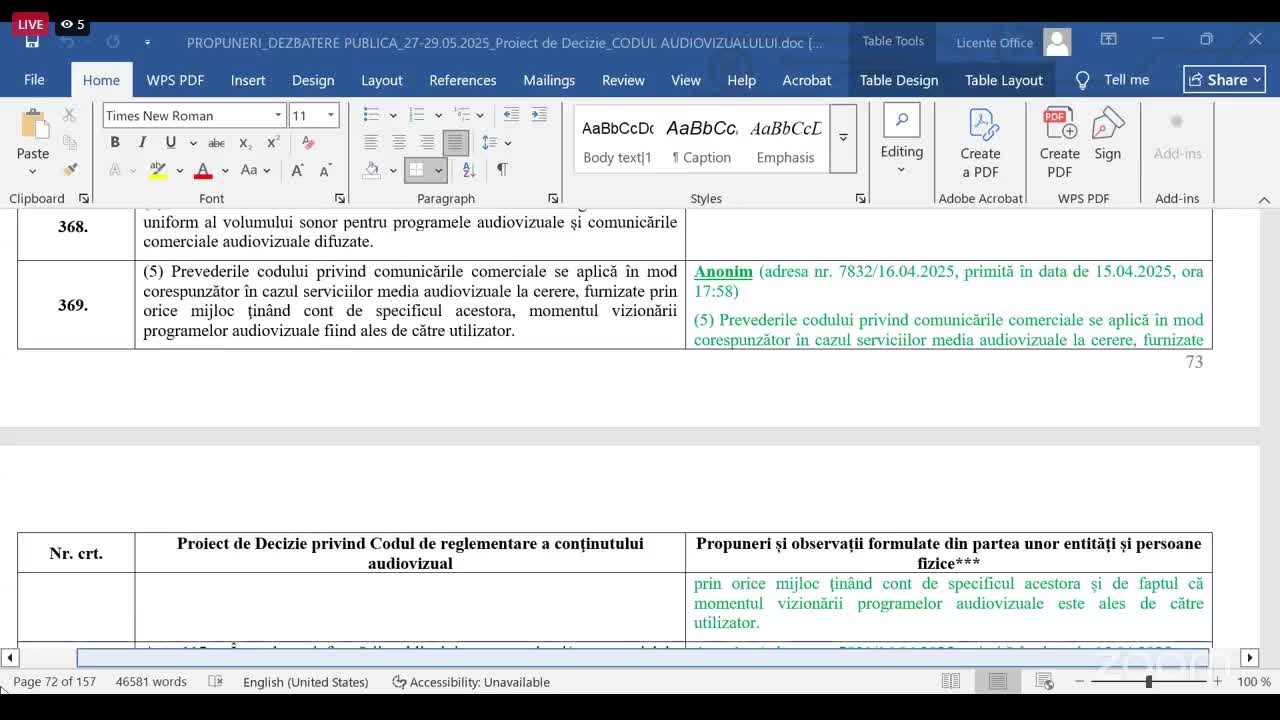This screenshot has width=1280, height=720.
Task: Select the Body text|1 style
Action: [x=617, y=141]
